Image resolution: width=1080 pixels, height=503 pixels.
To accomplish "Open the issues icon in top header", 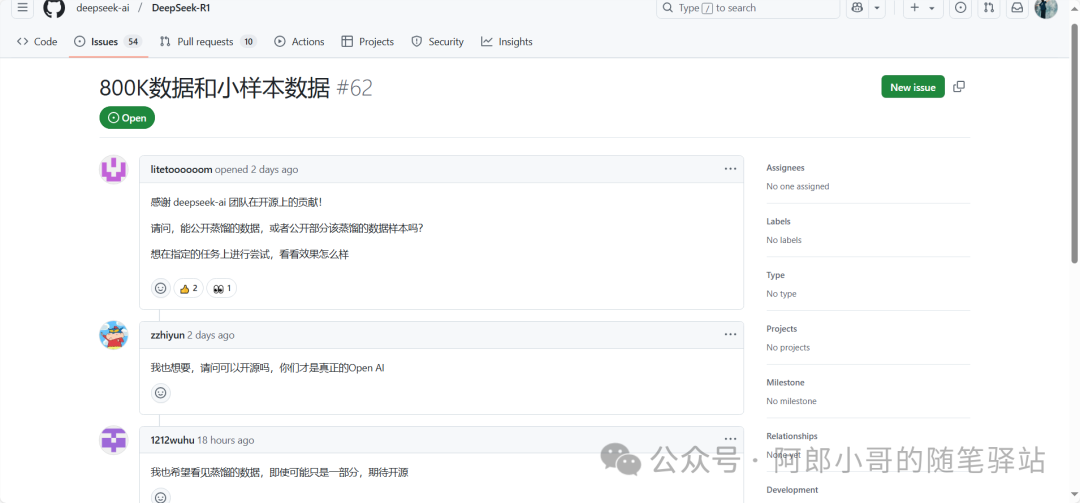I will coord(960,8).
